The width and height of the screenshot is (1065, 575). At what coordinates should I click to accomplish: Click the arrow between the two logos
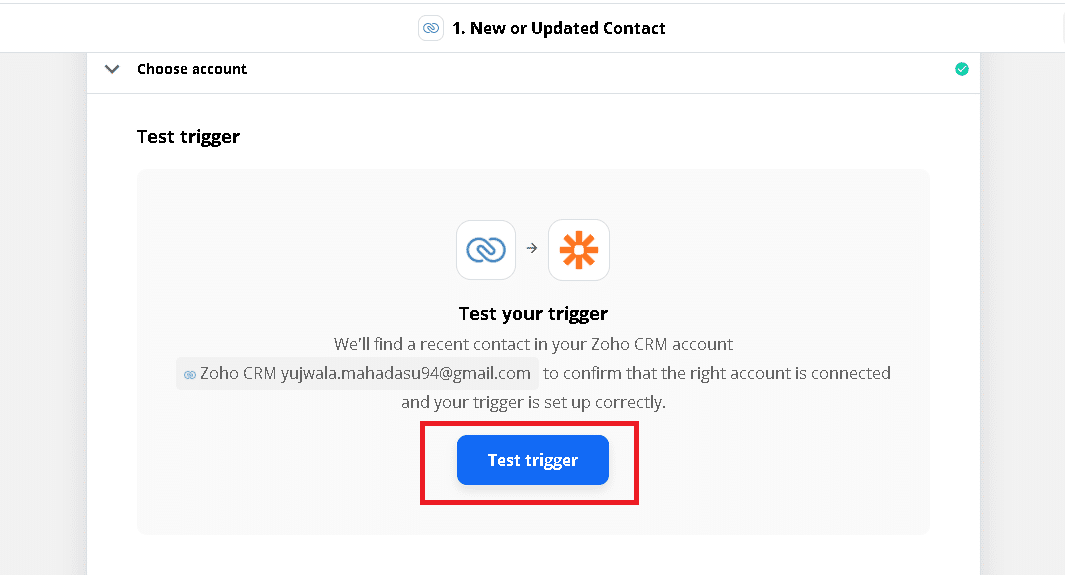(x=532, y=248)
